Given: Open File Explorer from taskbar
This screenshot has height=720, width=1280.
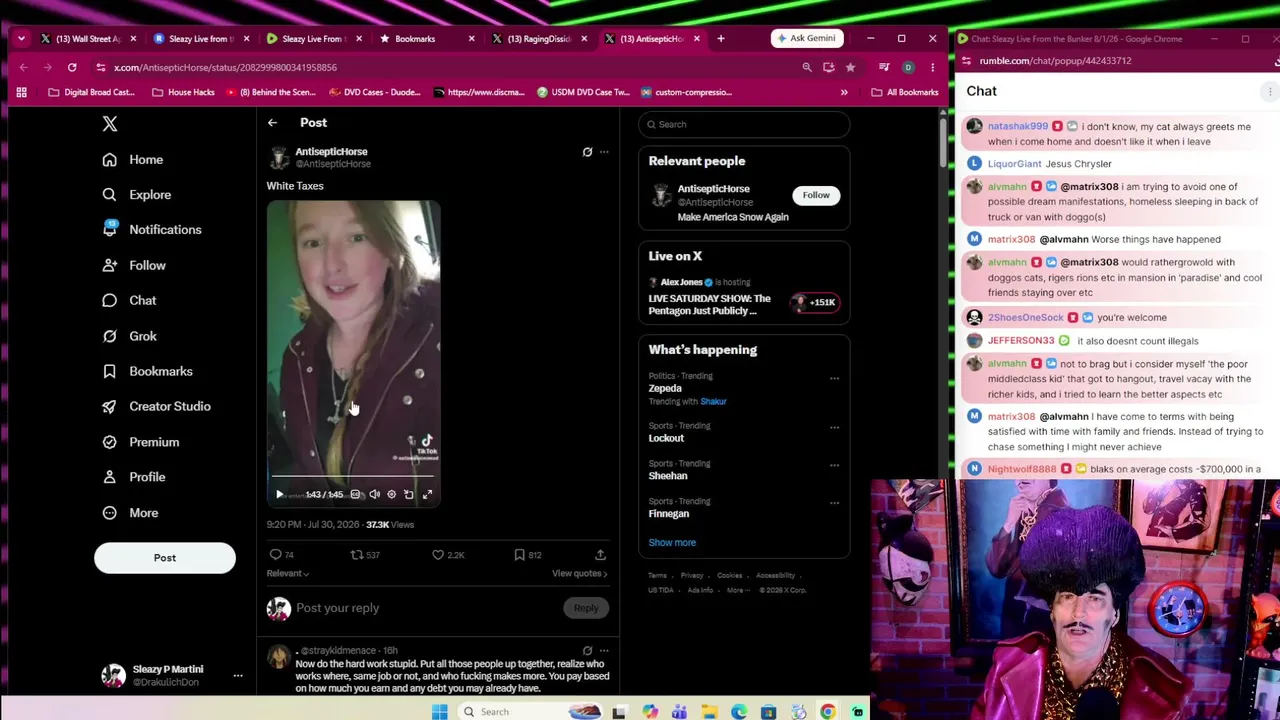Looking at the screenshot, I should point(709,712).
